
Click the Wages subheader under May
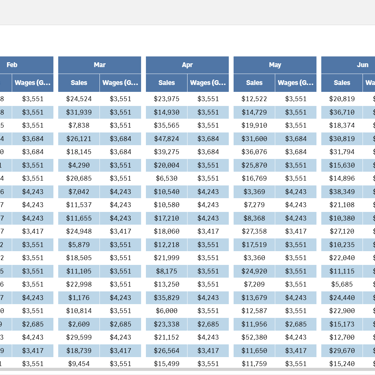pyautogui.click(x=296, y=83)
